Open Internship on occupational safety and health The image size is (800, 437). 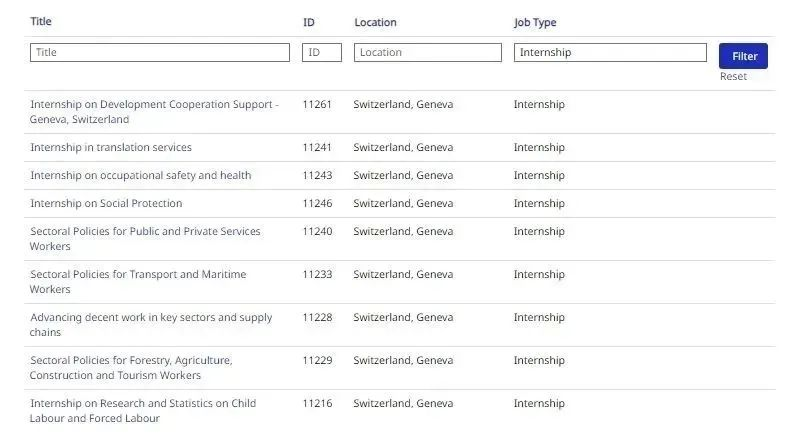(x=141, y=175)
